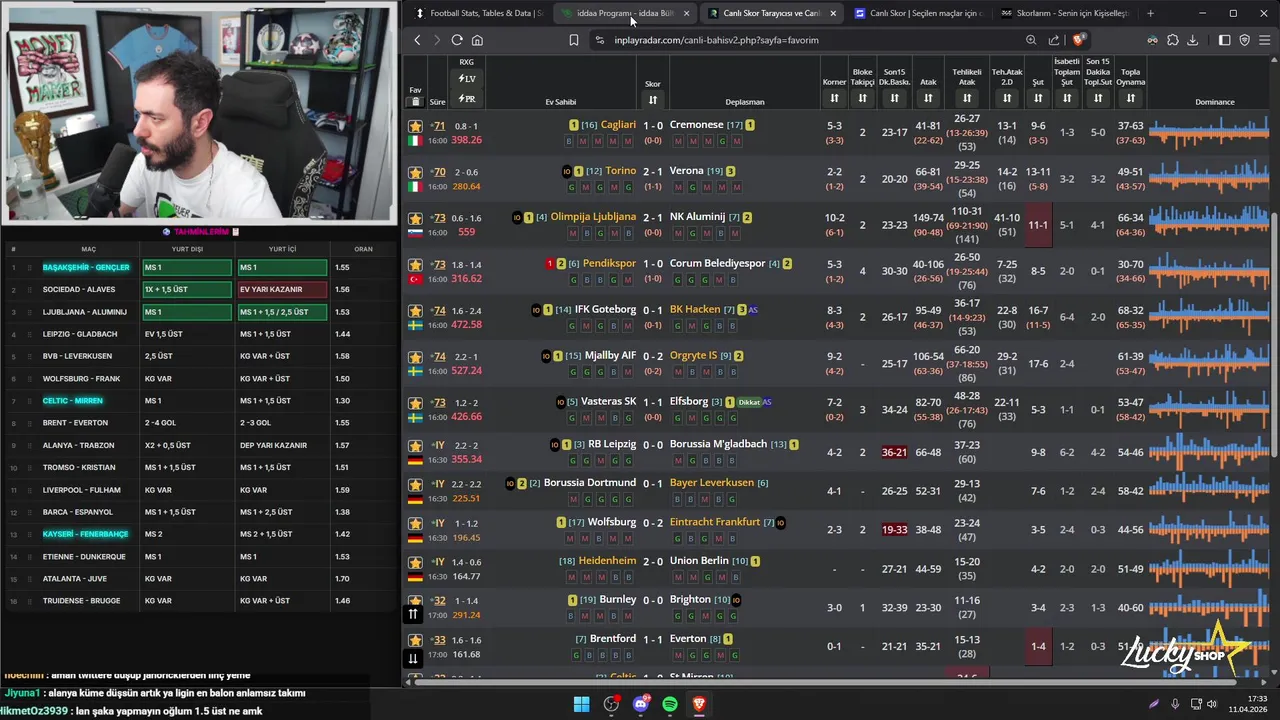Switch to Canlı Skor Seçilen maçlar tab
The width and height of the screenshot is (1280, 720).
918,13
